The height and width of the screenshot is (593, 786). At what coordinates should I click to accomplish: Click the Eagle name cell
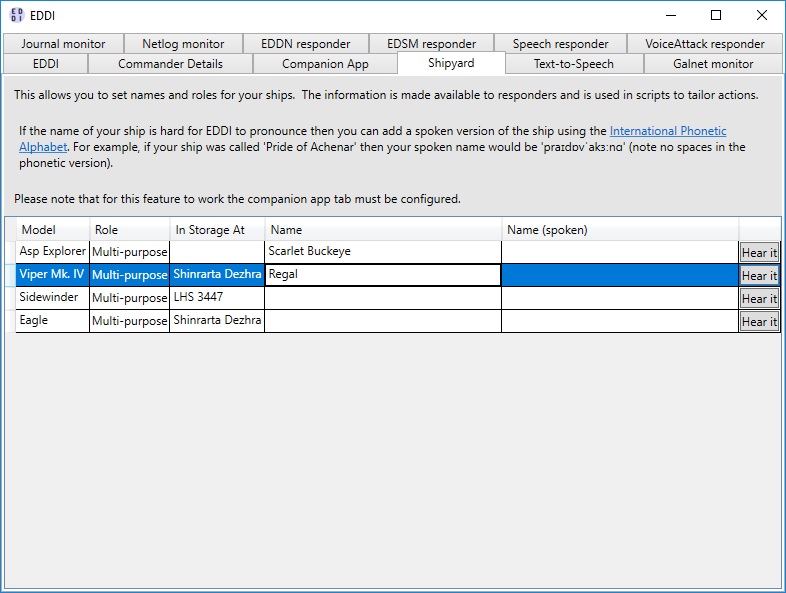click(x=383, y=321)
